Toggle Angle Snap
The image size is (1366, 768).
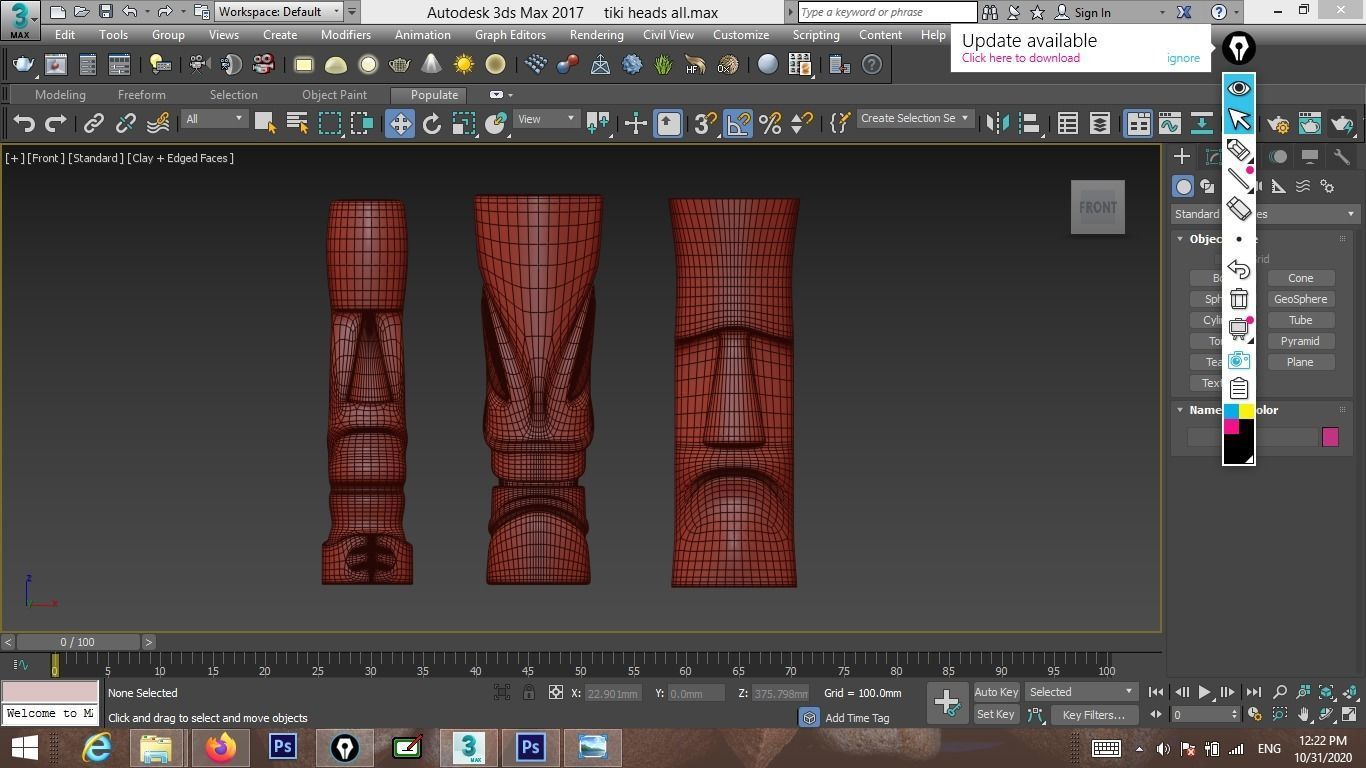pyautogui.click(x=738, y=123)
